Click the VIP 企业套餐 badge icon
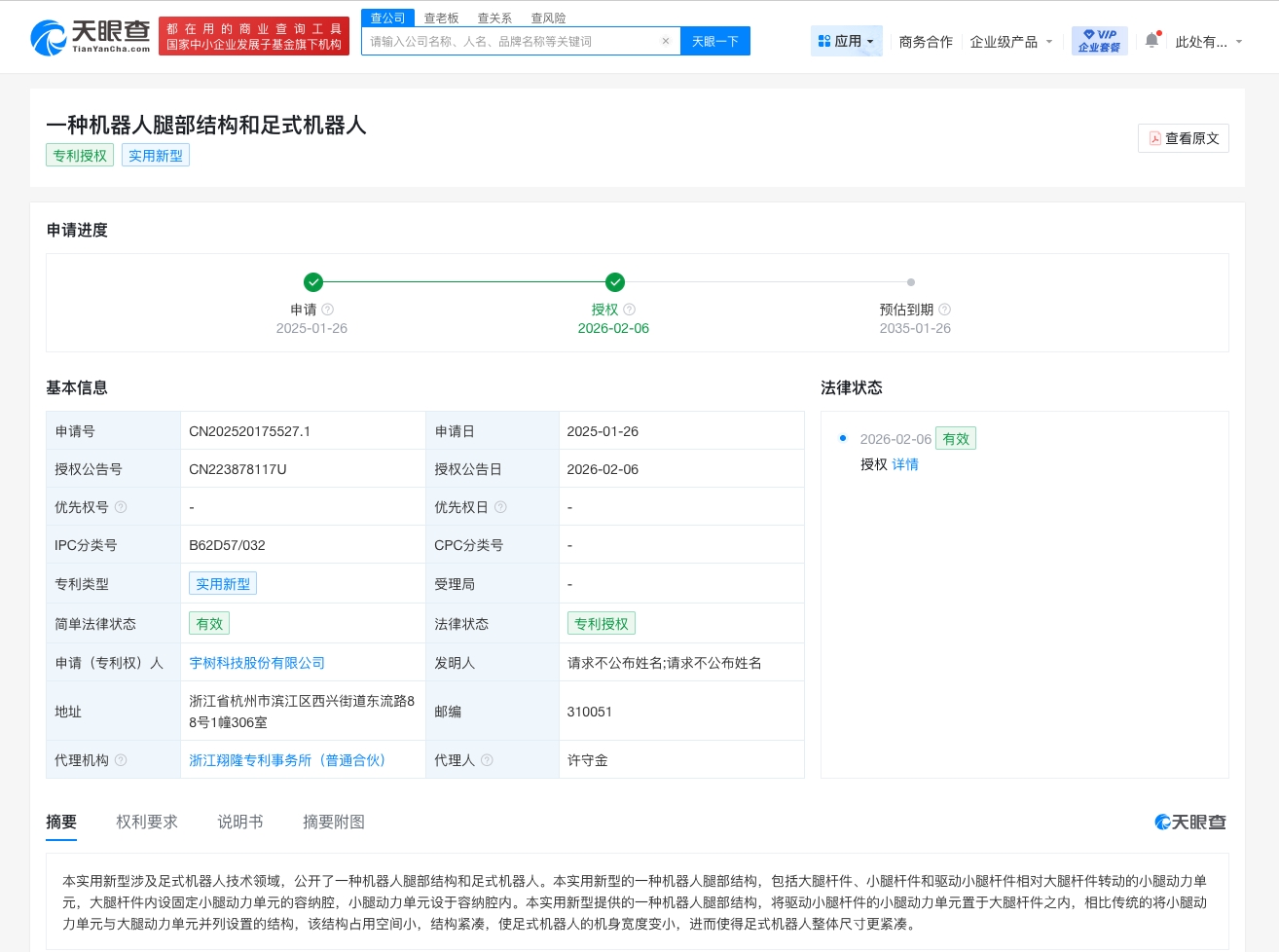The width and height of the screenshot is (1279, 952). click(1099, 40)
